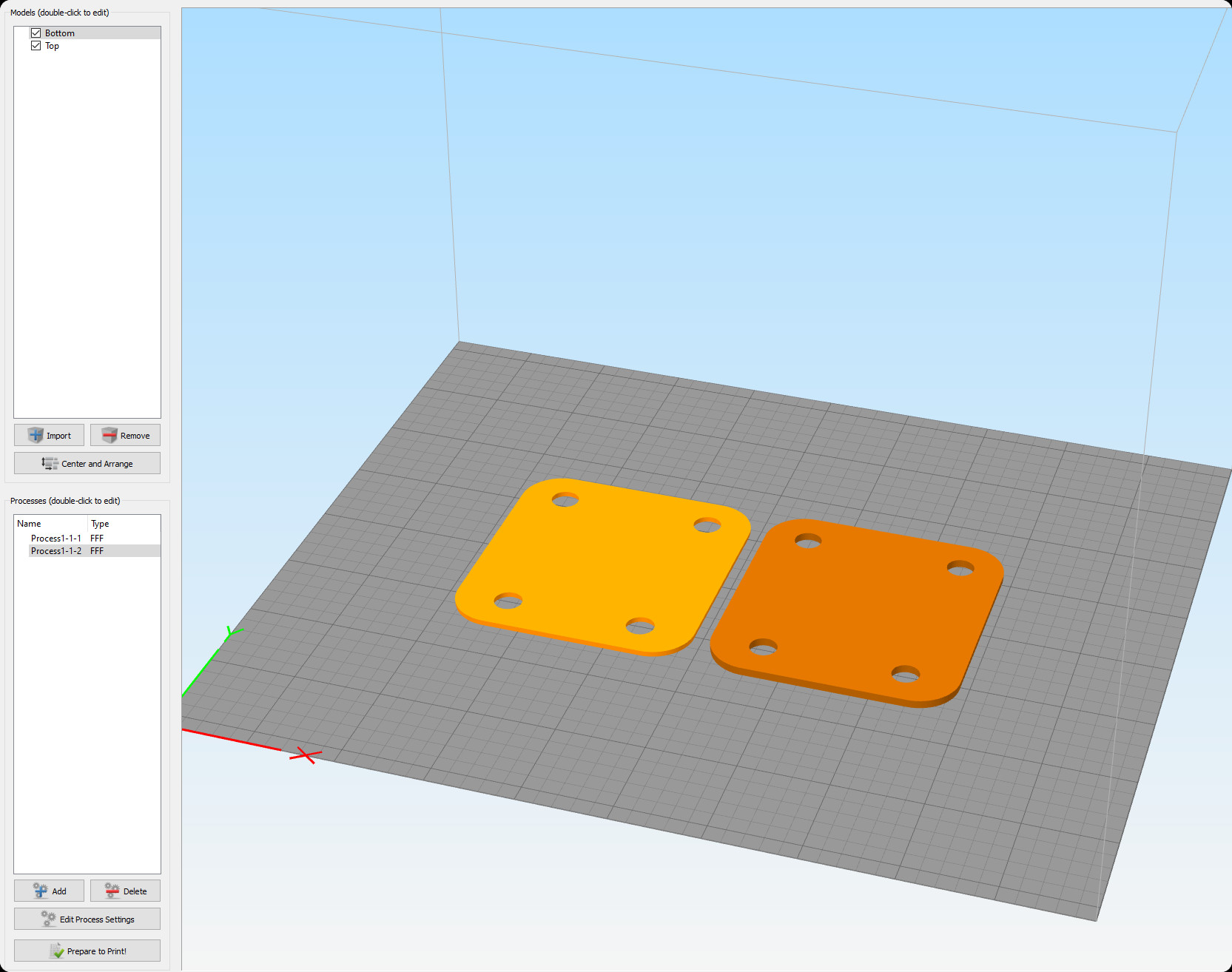Select the Bottom model row
1232x972 pixels.
(x=95, y=33)
